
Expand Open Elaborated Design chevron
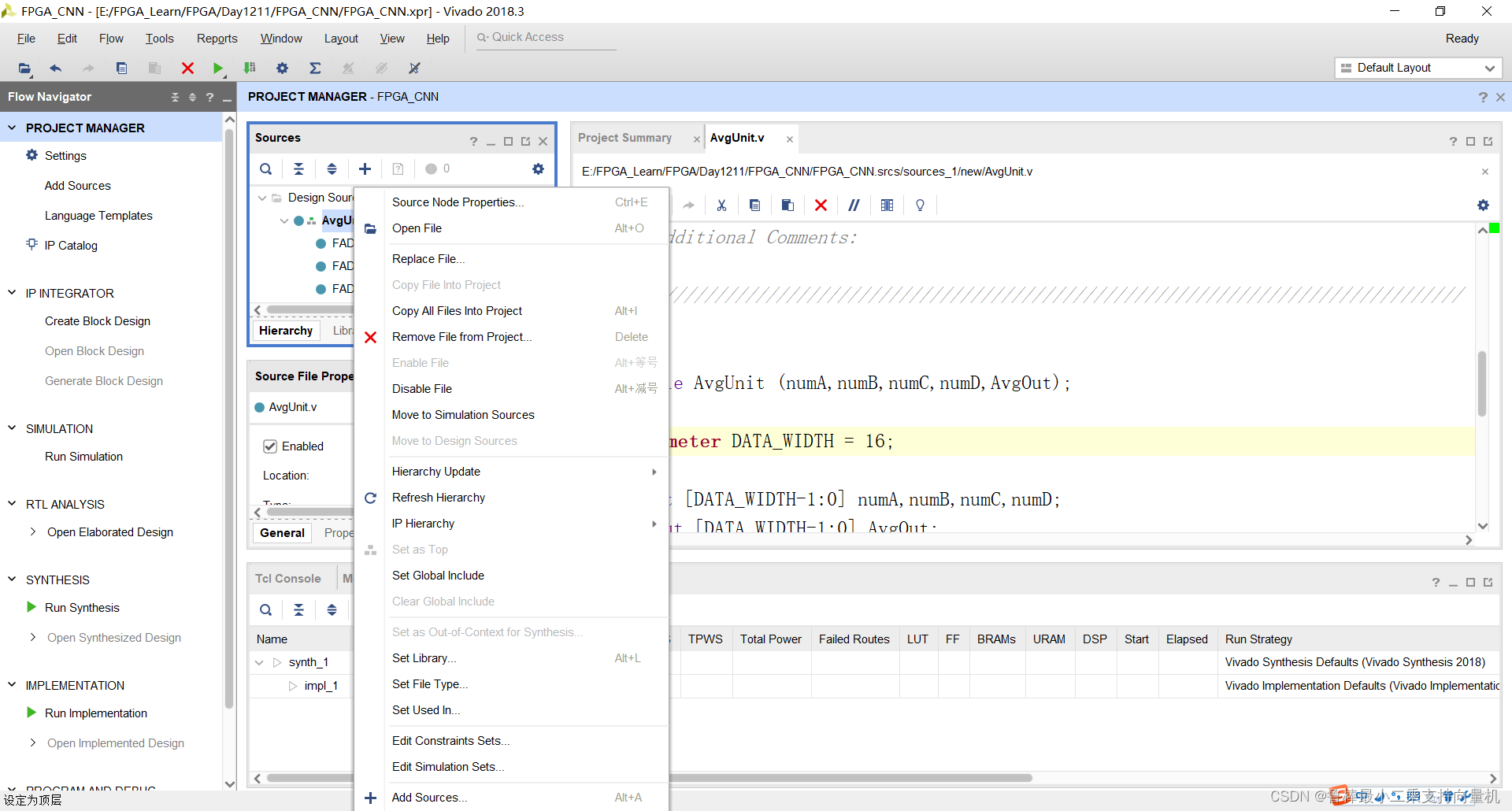[32, 532]
